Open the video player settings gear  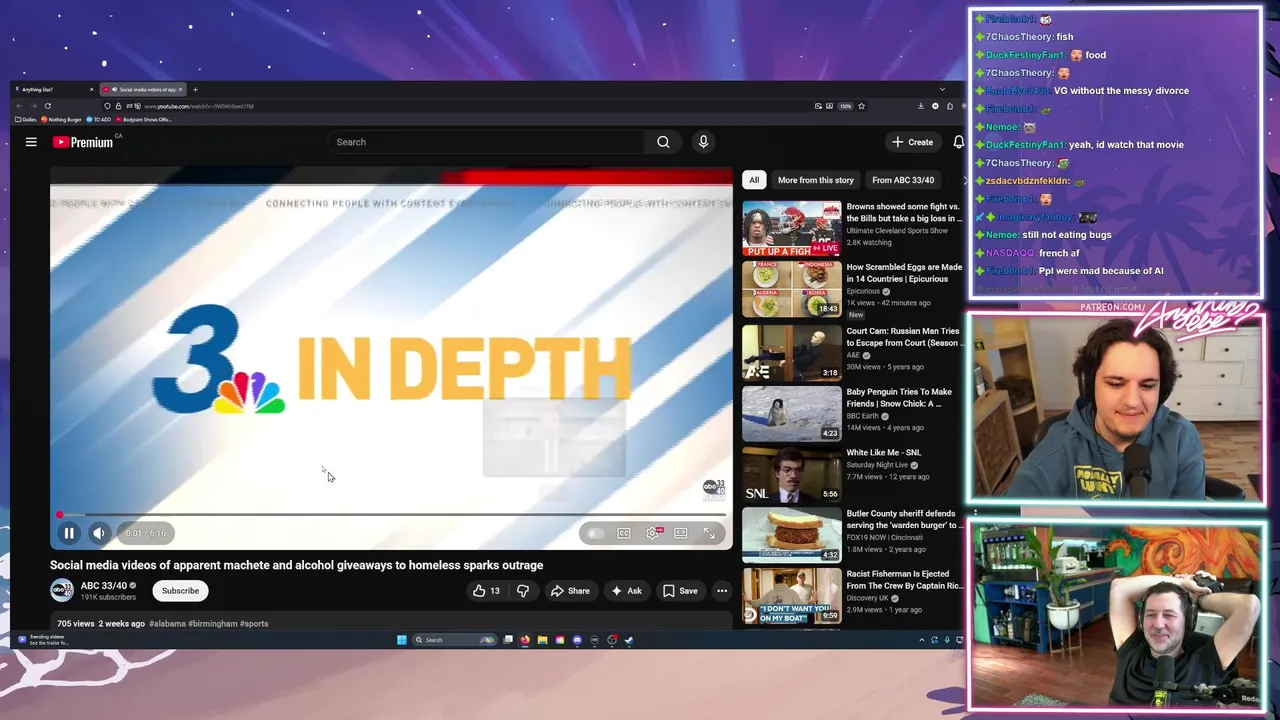(x=652, y=533)
